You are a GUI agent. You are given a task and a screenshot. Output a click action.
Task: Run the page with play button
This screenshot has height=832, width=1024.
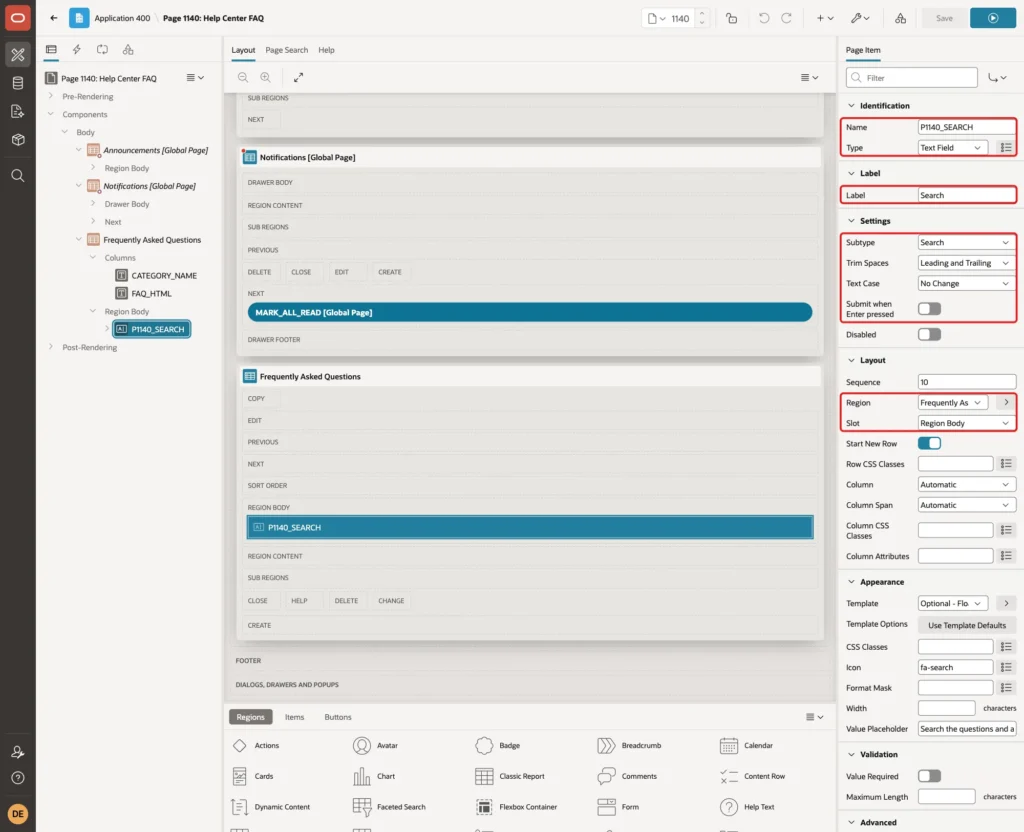[993, 18]
